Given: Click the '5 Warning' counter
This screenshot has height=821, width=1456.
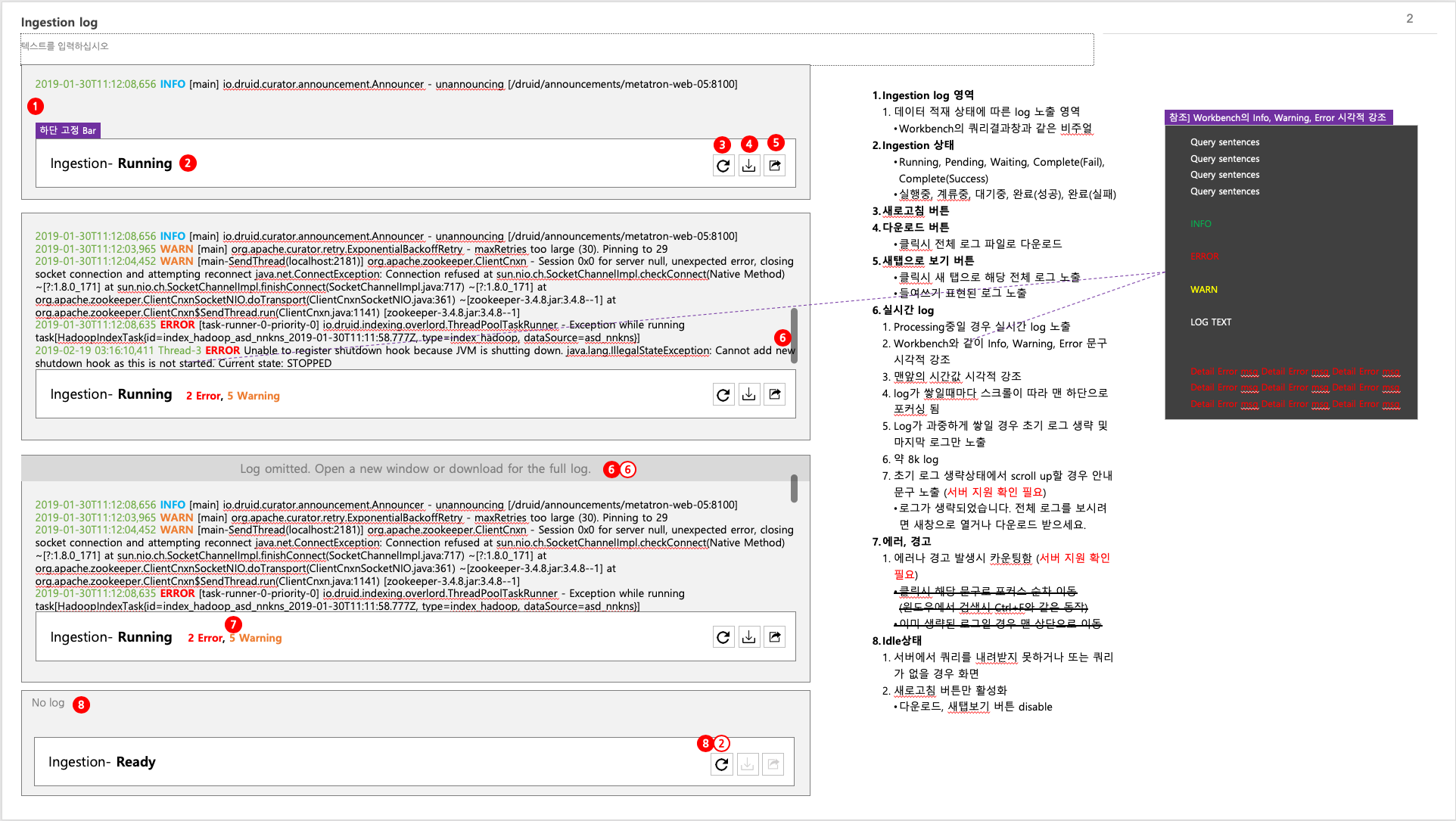Looking at the screenshot, I should (x=254, y=395).
